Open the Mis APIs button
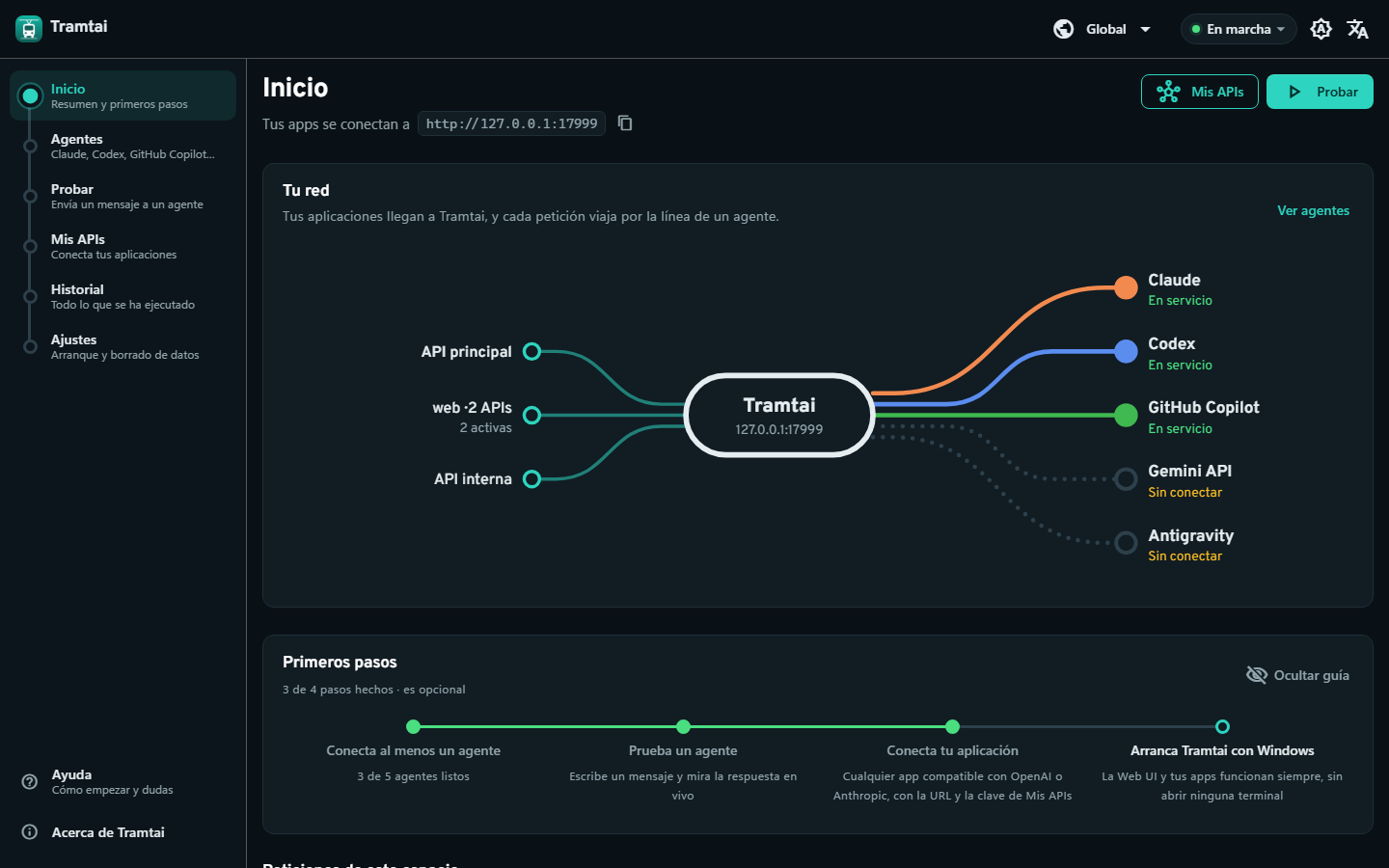1389x868 pixels. 1199,92
